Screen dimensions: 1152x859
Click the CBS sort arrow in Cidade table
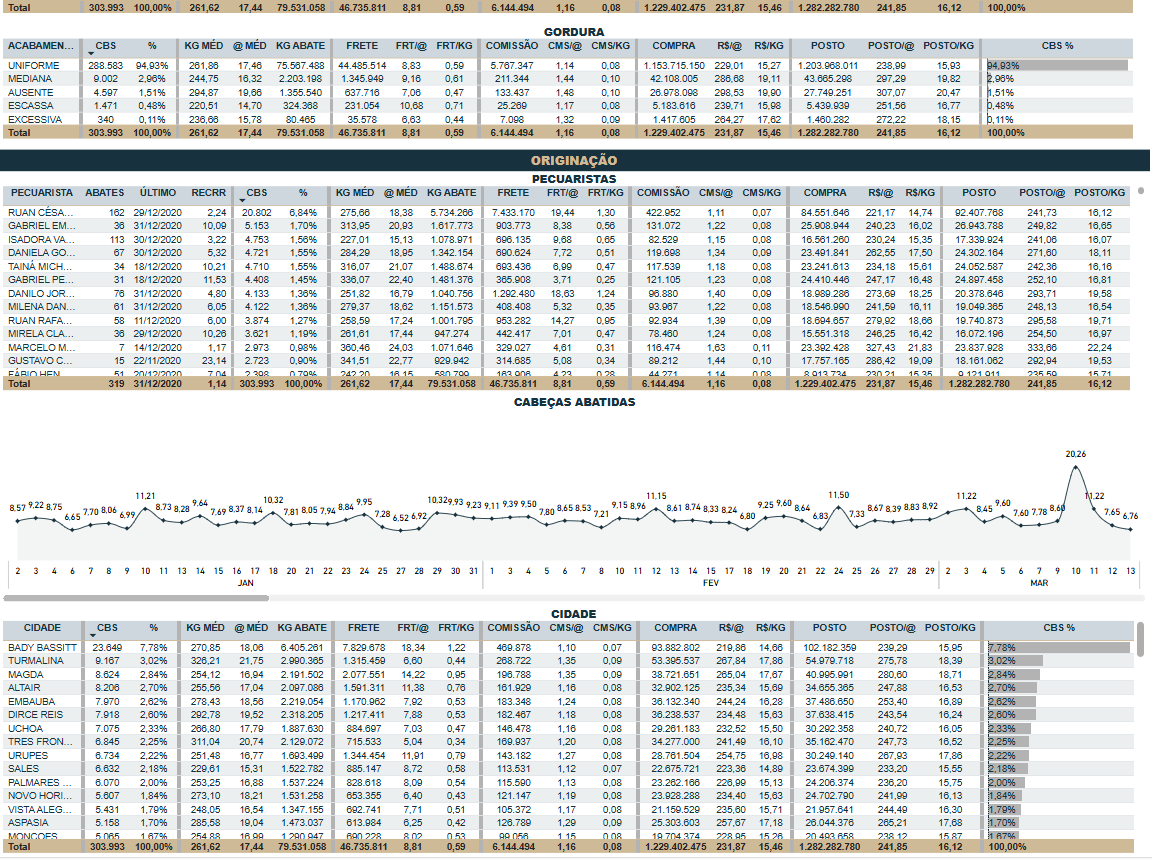(x=92, y=635)
